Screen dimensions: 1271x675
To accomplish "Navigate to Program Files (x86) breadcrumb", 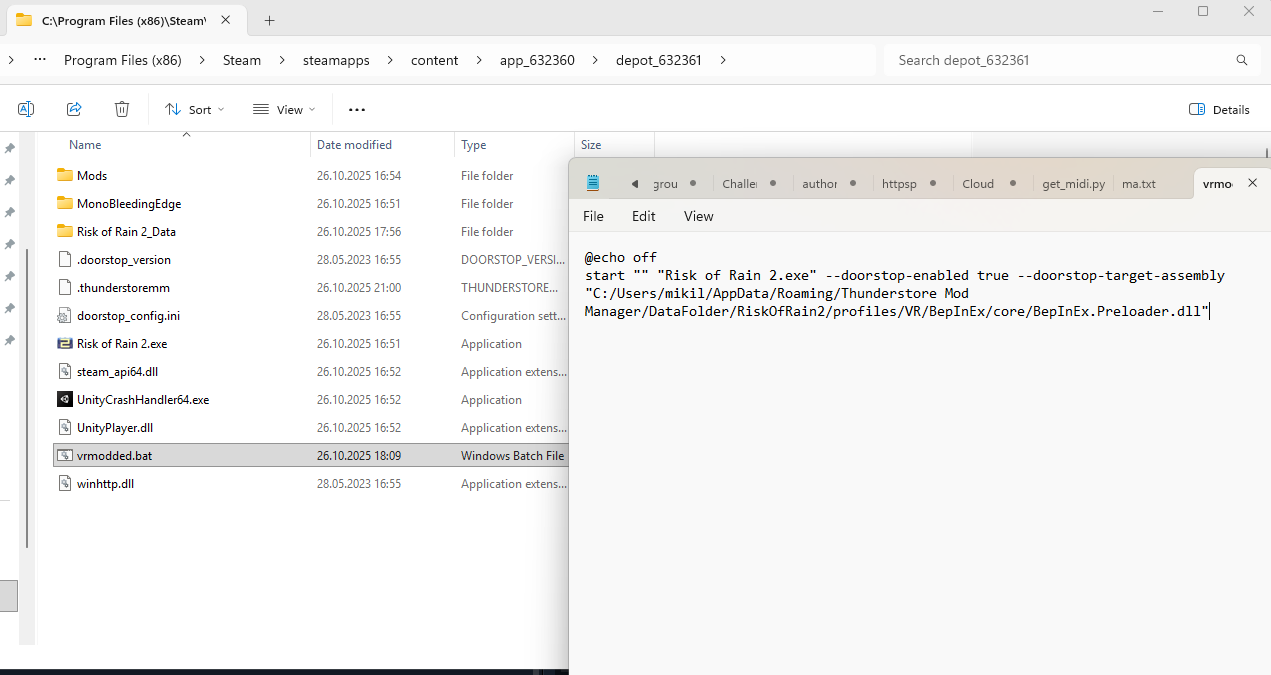I will click(x=123, y=60).
